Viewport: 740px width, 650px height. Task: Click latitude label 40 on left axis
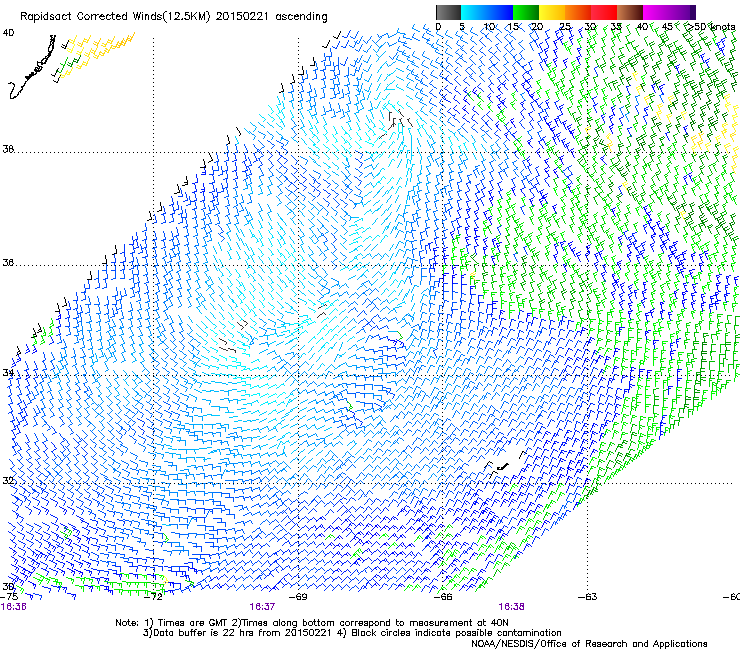click(x=8, y=33)
